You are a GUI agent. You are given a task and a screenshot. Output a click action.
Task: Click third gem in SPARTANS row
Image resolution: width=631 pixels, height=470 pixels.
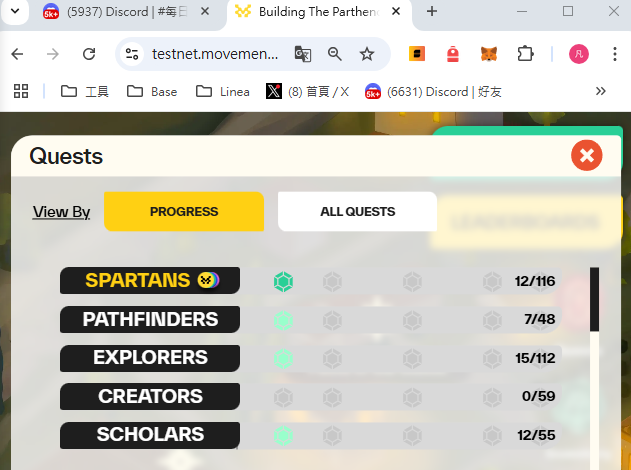(x=412, y=282)
